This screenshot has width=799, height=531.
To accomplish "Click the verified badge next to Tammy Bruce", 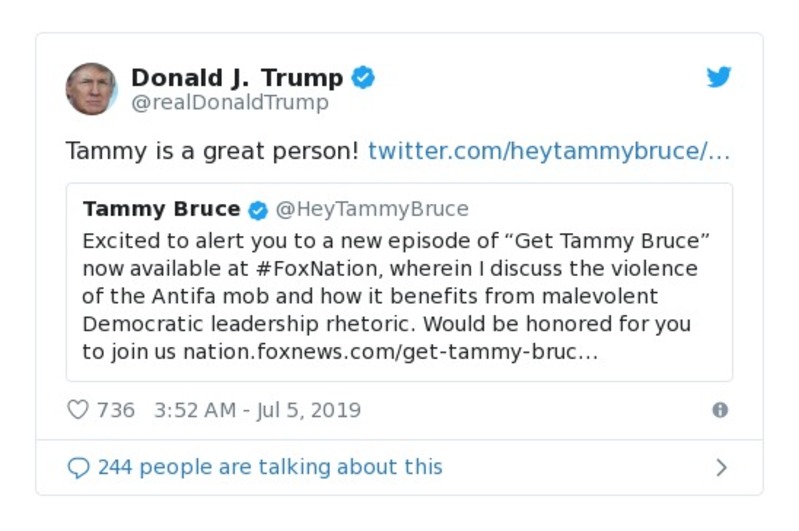I will 258,210.
